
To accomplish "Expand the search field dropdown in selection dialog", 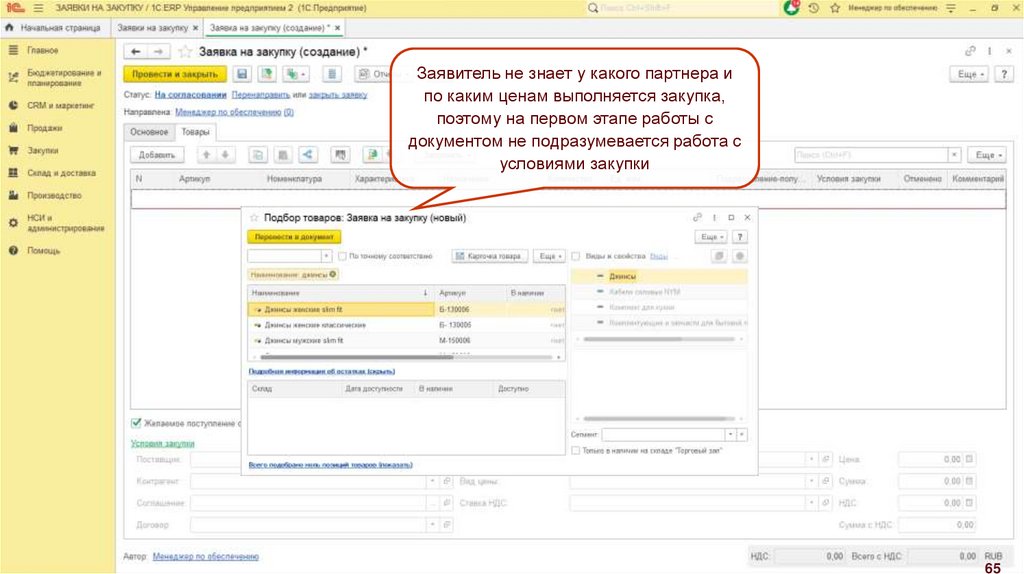I will 326,256.
